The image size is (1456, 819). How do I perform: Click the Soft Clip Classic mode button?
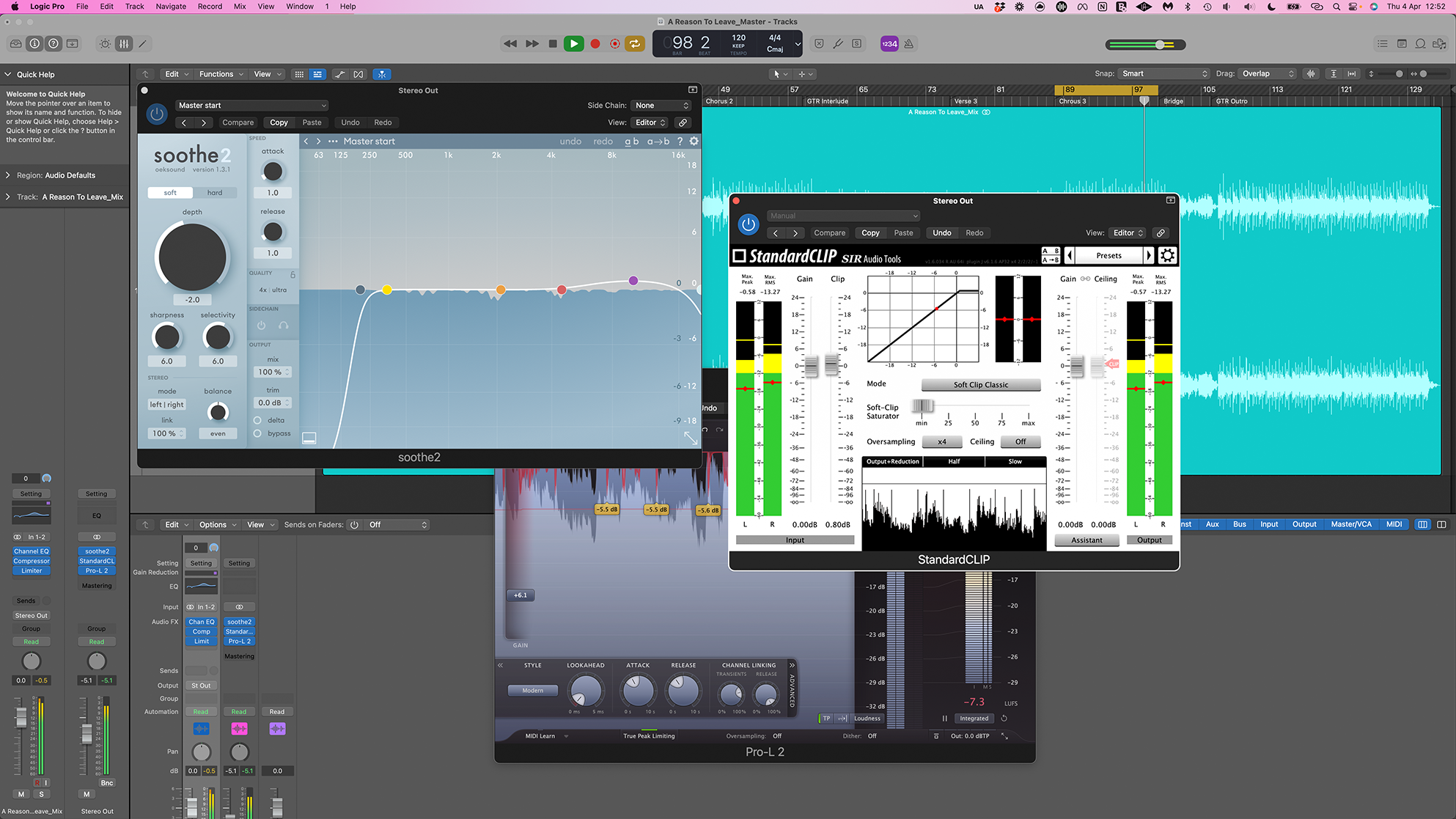point(981,385)
